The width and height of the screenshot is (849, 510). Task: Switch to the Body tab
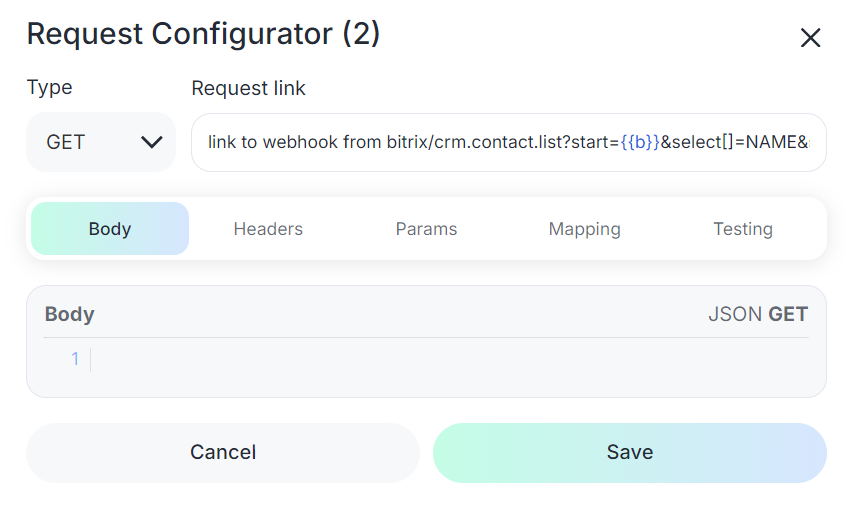tap(110, 229)
